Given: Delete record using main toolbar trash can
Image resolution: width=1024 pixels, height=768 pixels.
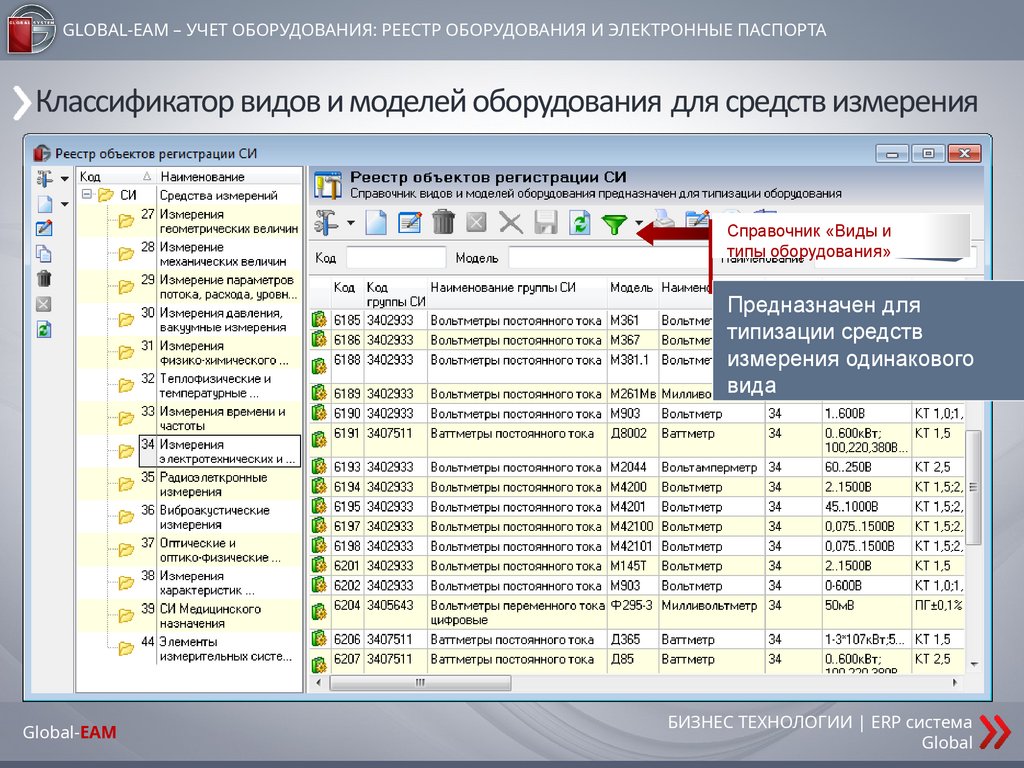Looking at the screenshot, I should tap(443, 222).
